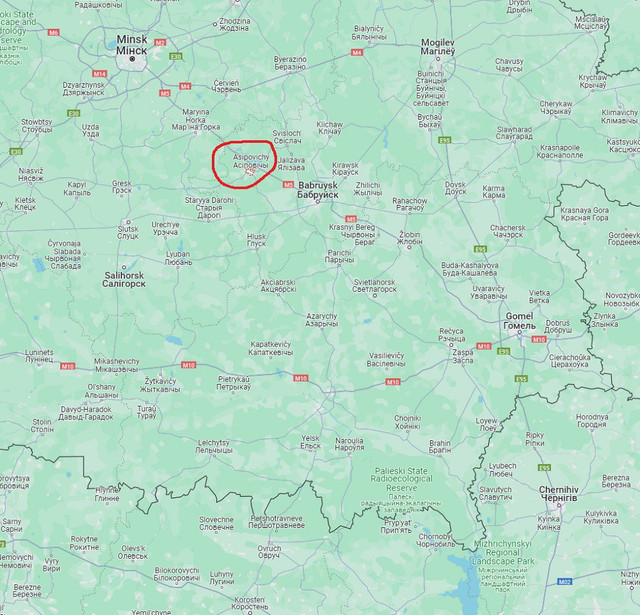Click the Gomel city label
Viewport: 640px width, 615px height.
point(519,321)
